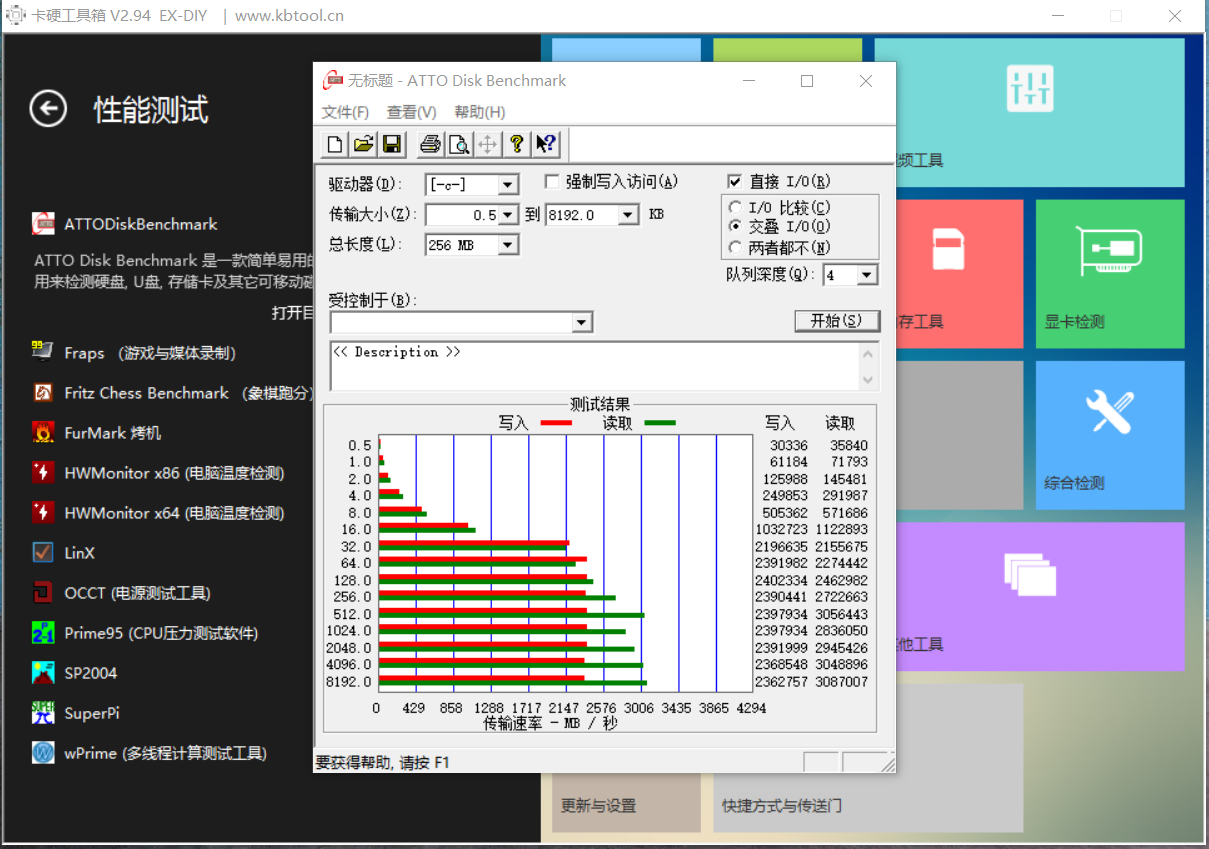The image size is (1209, 849).
Task: Click the 性能测试 heading
Action: point(151,109)
